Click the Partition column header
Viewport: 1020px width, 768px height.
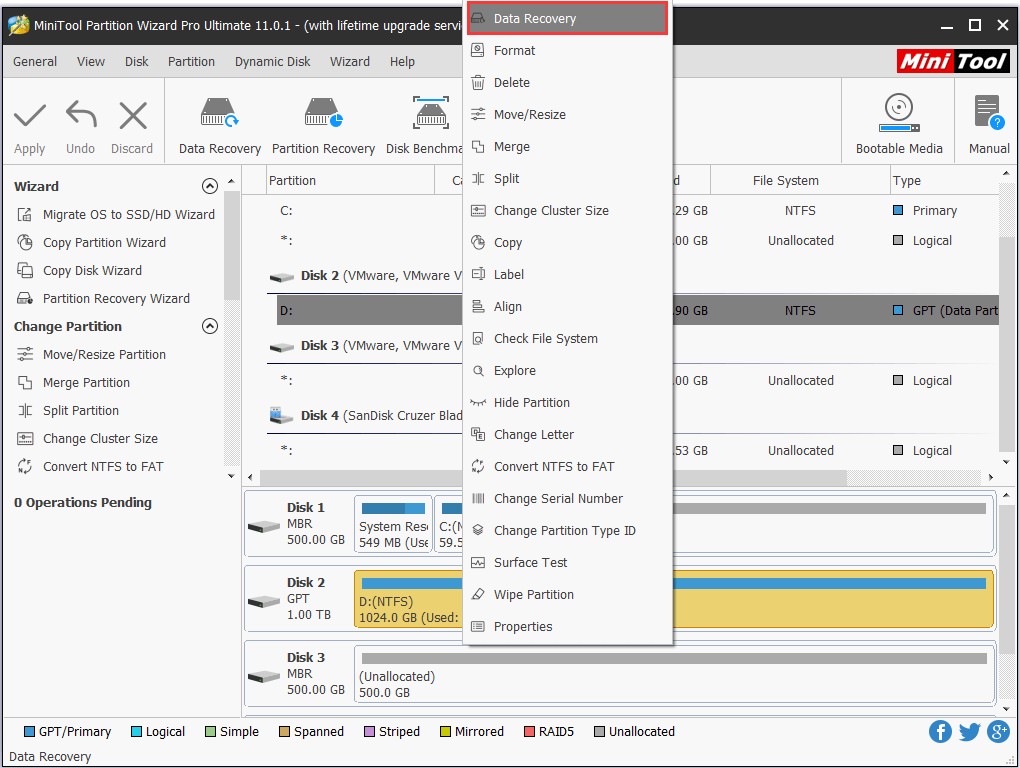pyautogui.click(x=351, y=180)
